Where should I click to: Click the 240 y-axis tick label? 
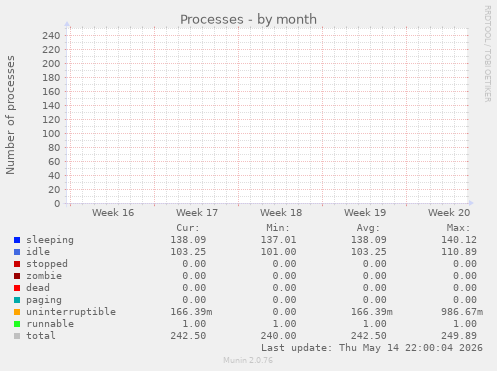(51, 36)
